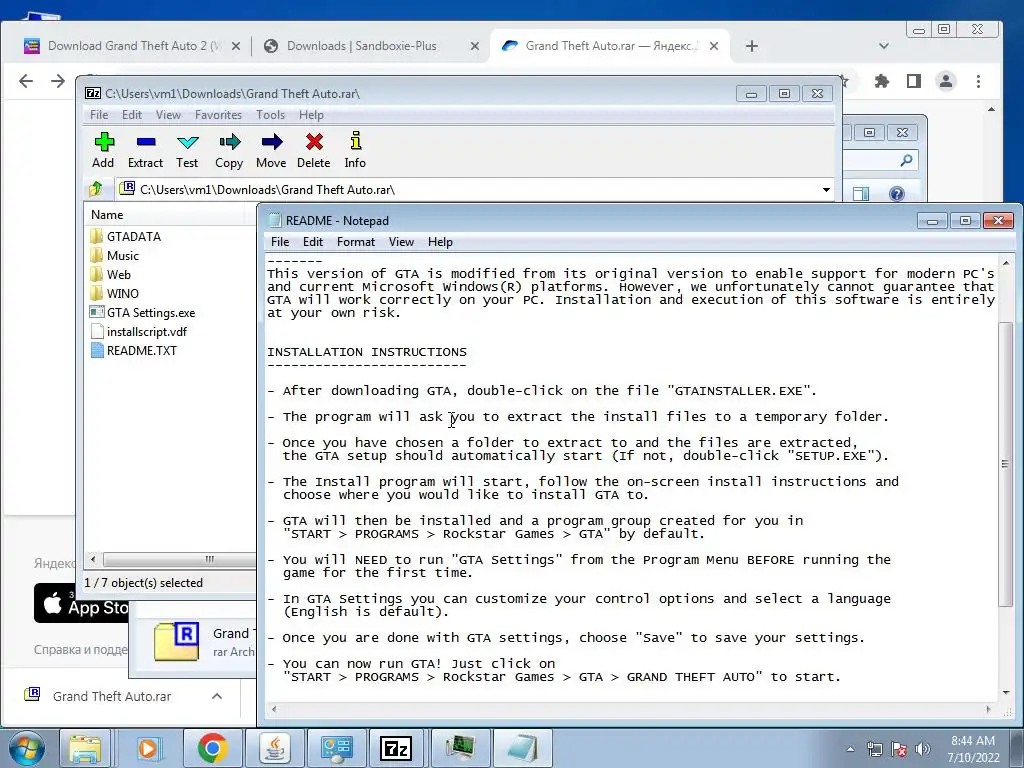Select the Copy tool in 7-Zip toolbar
This screenshot has height=768, width=1024.
(229, 150)
